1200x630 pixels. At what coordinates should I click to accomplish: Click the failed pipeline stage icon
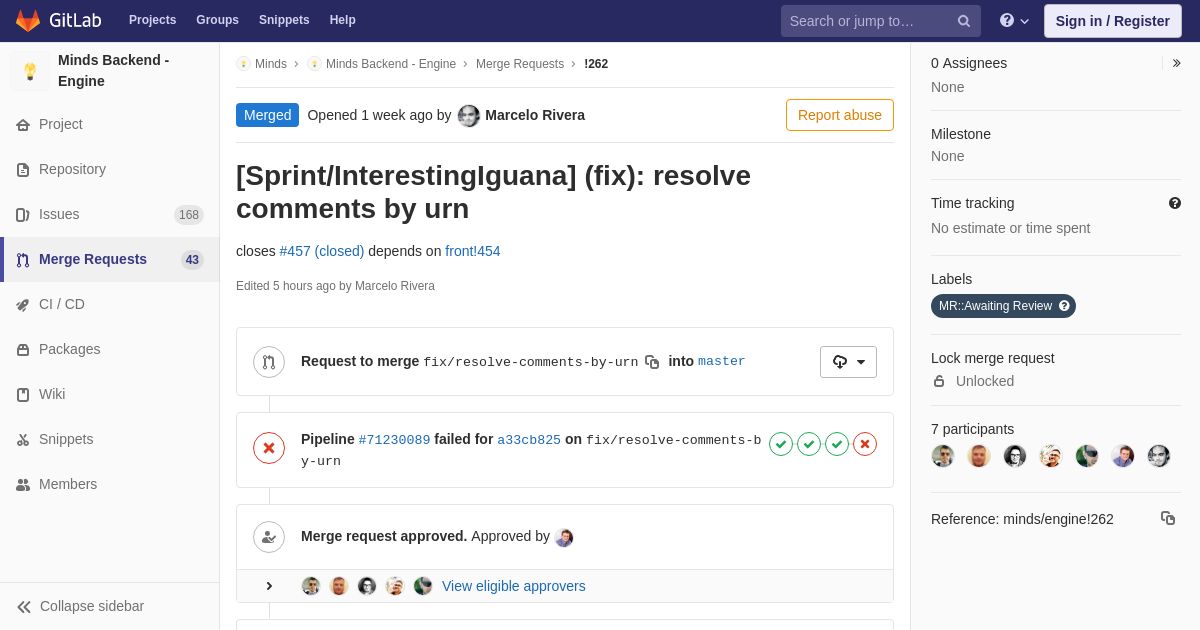(x=865, y=444)
